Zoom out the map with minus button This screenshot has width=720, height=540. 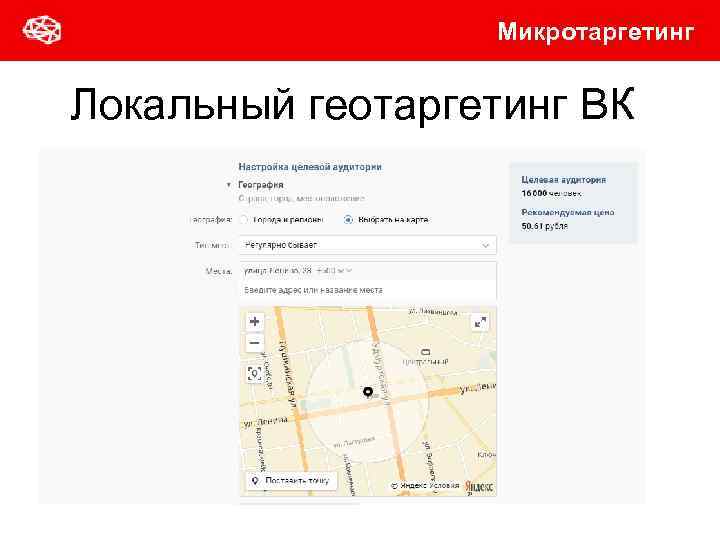pyautogui.click(x=254, y=343)
